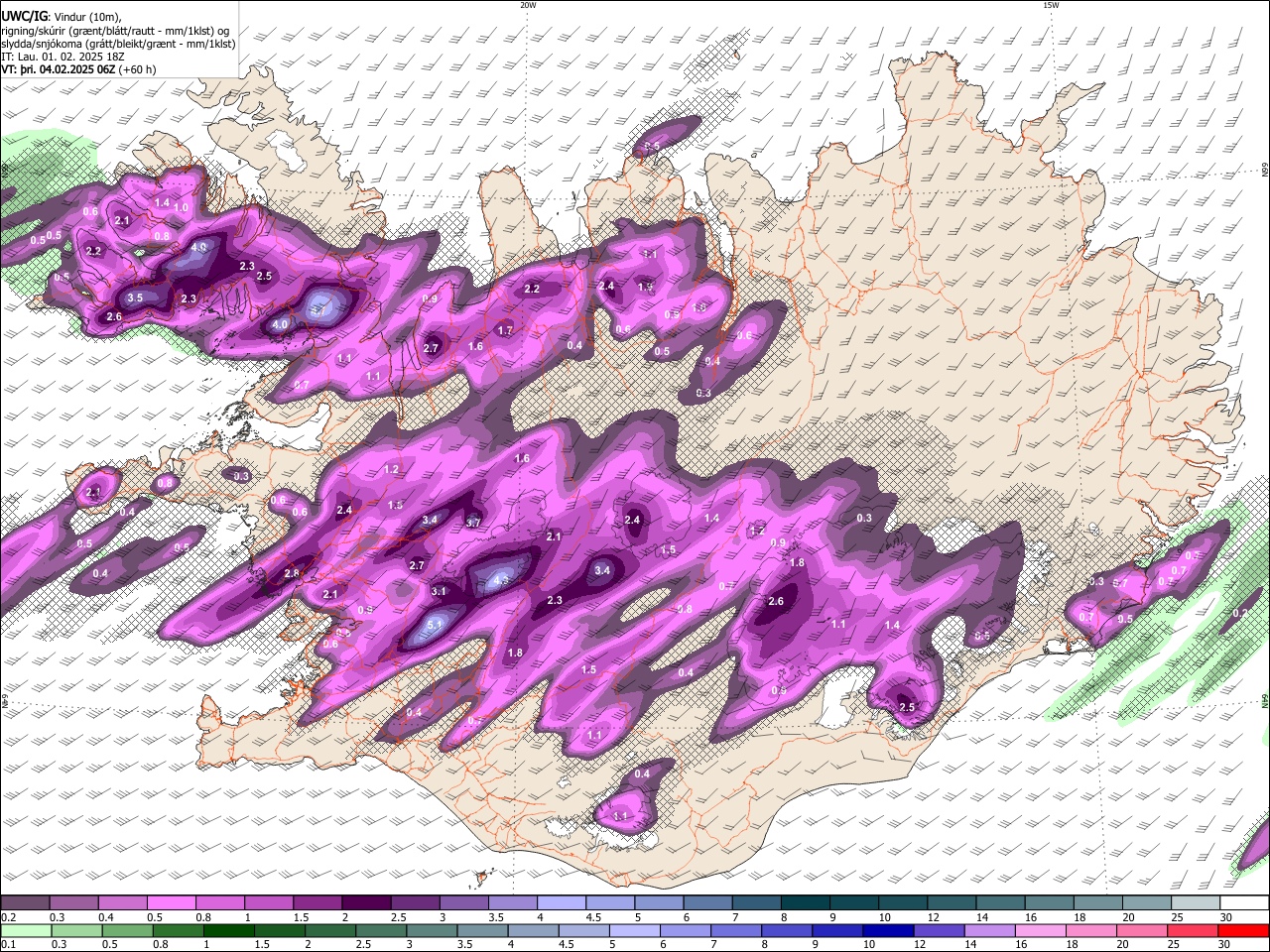The width and height of the screenshot is (1270, 952).
Task: Click the 0.1 label under lower legend
Action: pos(7,944)
